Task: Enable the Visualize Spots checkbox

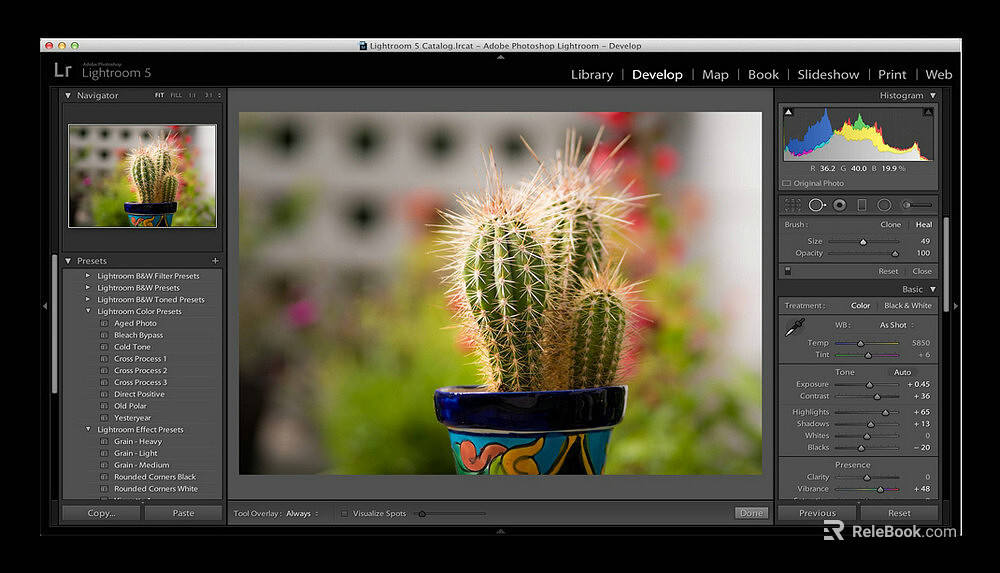Action: click(345, 514)
